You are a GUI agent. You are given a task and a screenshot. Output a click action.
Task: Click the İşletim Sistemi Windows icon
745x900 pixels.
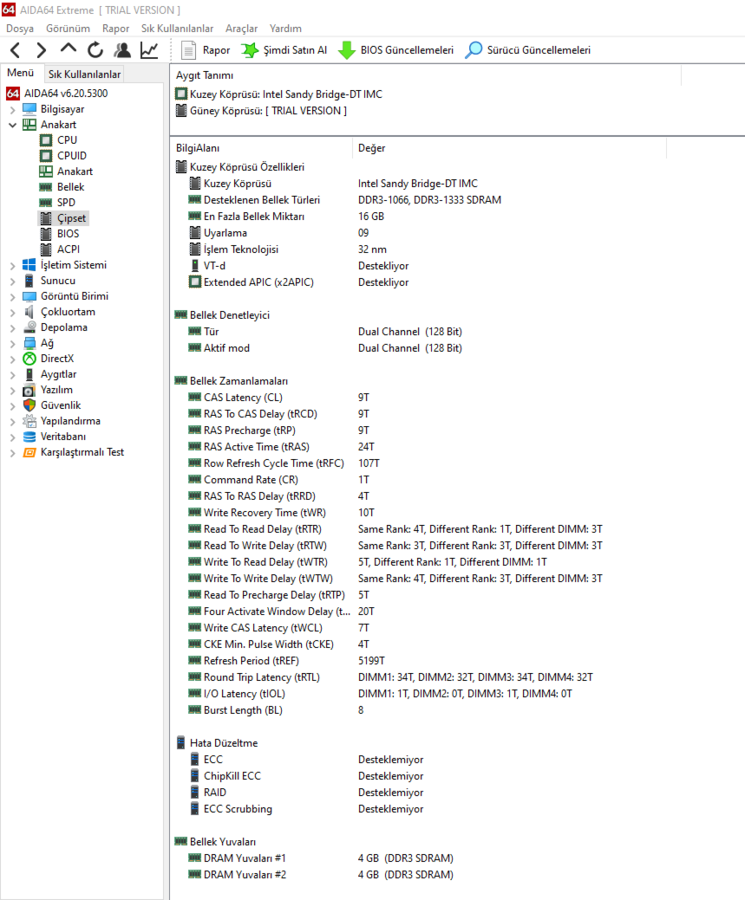click(29, 265)
